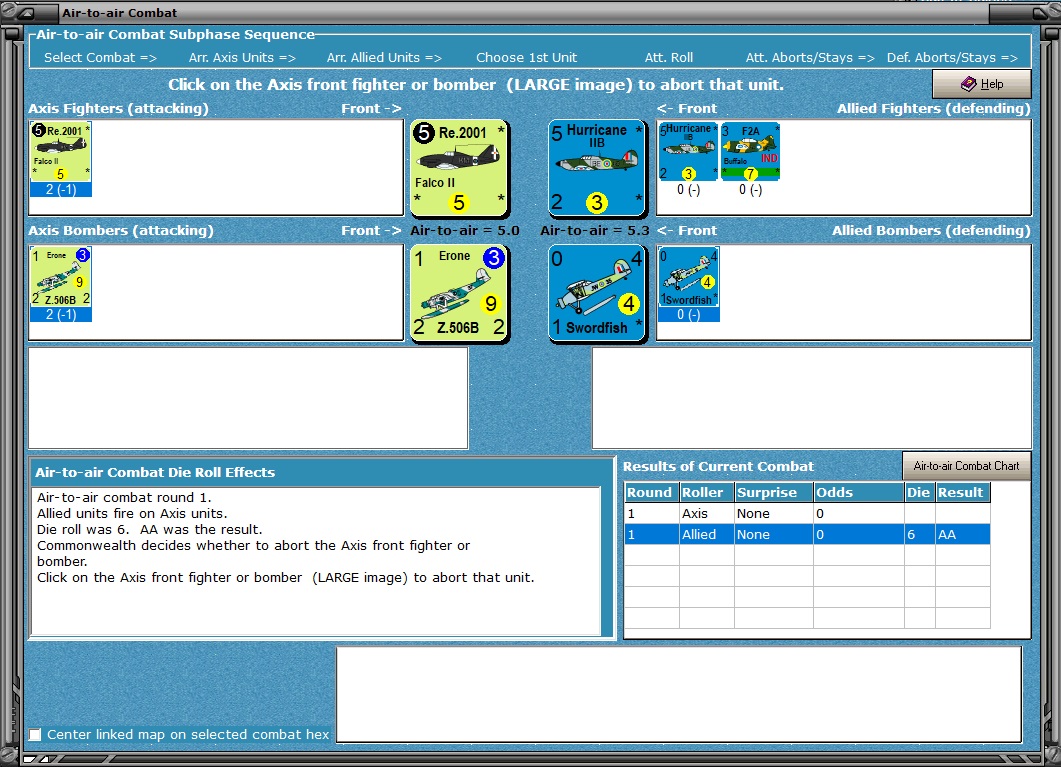The image size is (1061, 767).
Task: Click the Result column header
Action: coord(962,492)
